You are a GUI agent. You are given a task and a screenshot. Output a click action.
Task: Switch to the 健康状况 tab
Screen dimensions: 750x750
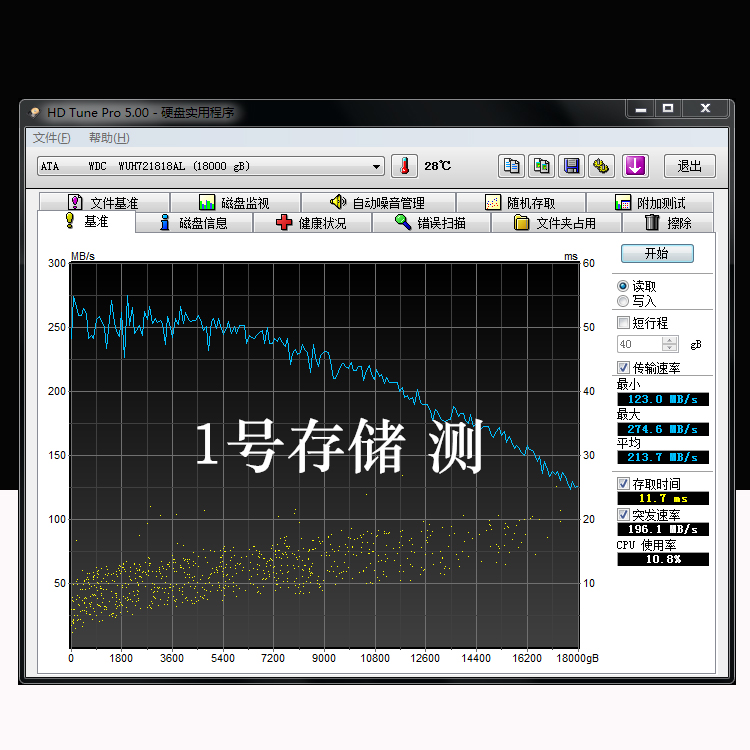[x=312, y=223]
